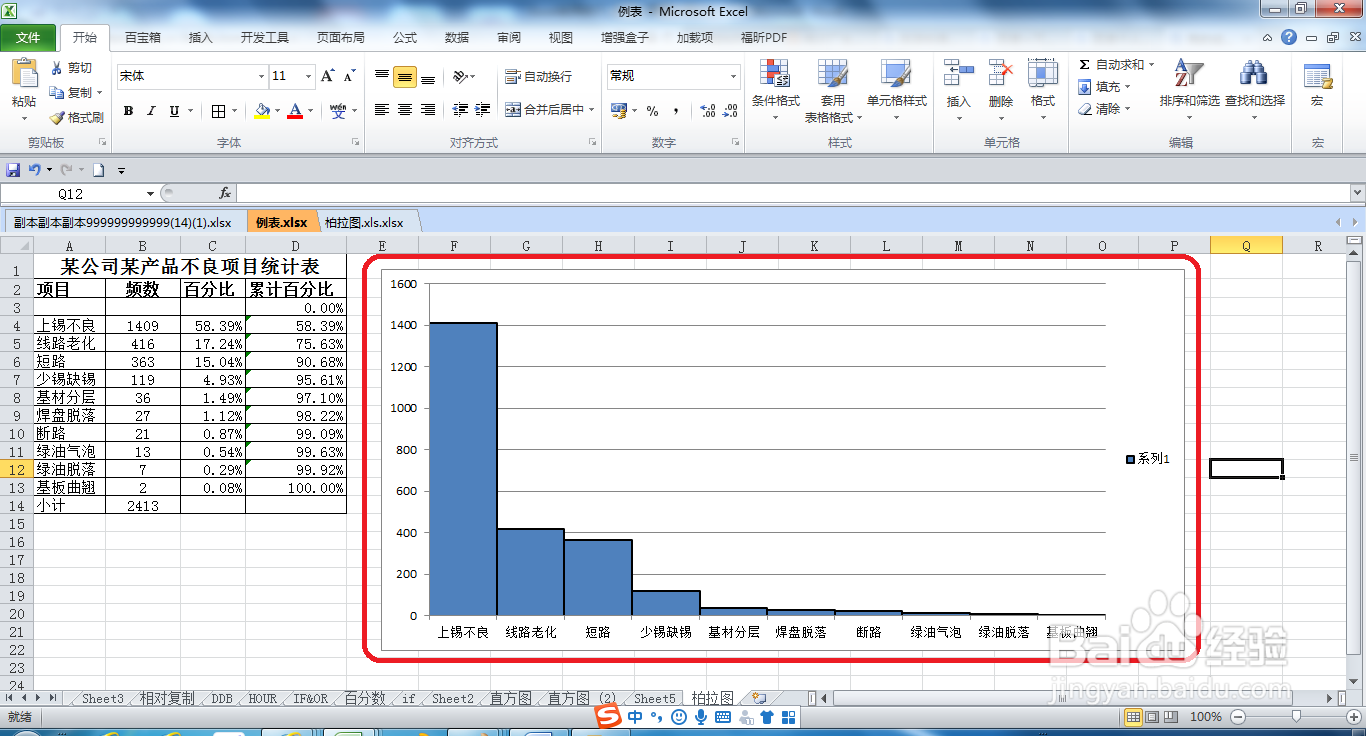Click zoom out minus button

click(x=1238, y=717)
